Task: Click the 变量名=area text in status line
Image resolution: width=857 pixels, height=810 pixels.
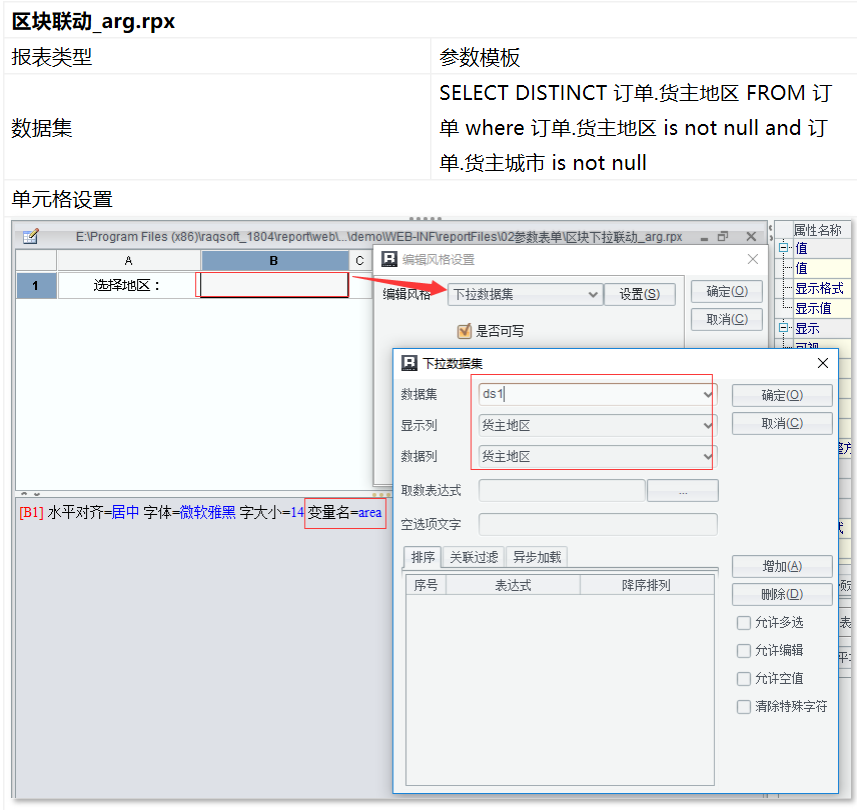Action: [x=344, y=513]
